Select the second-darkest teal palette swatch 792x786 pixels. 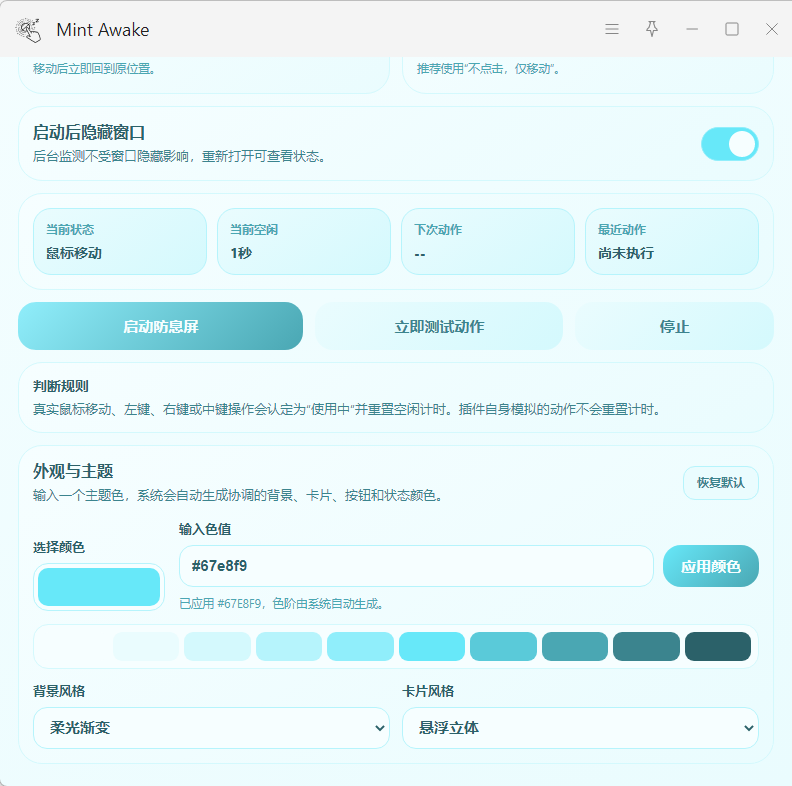(646, 647)
